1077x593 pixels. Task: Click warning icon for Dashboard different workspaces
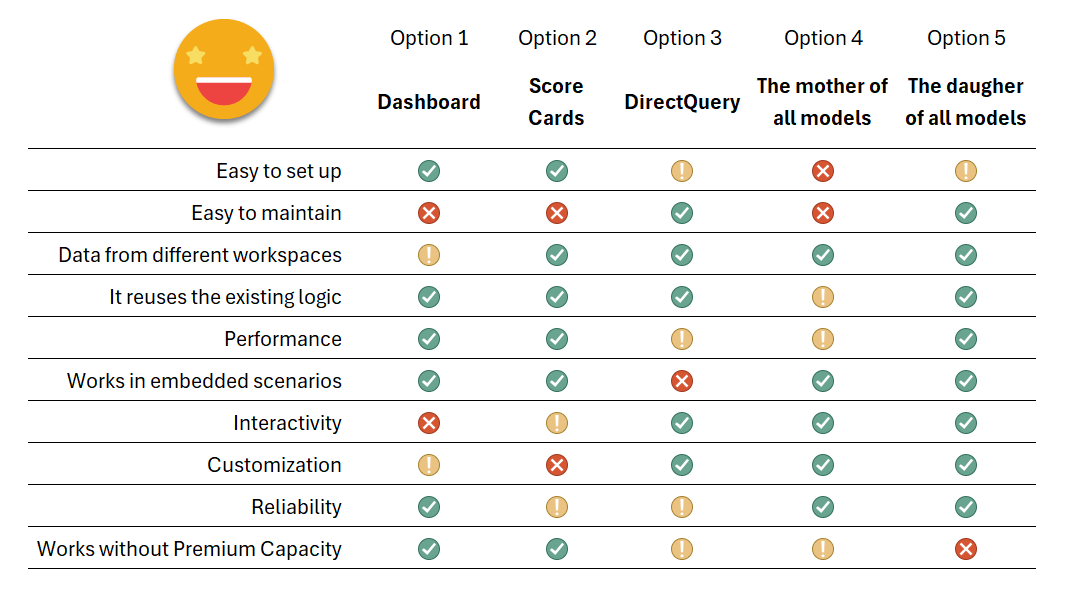(x=429, y=255)
